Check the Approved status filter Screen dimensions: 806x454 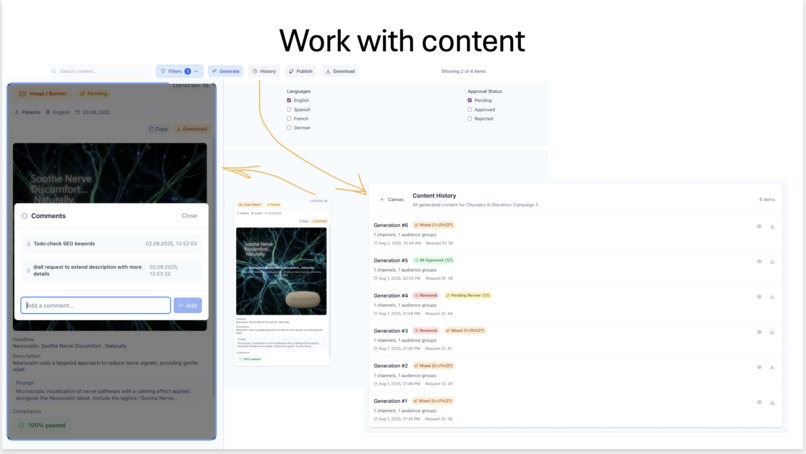pos(470,110)
